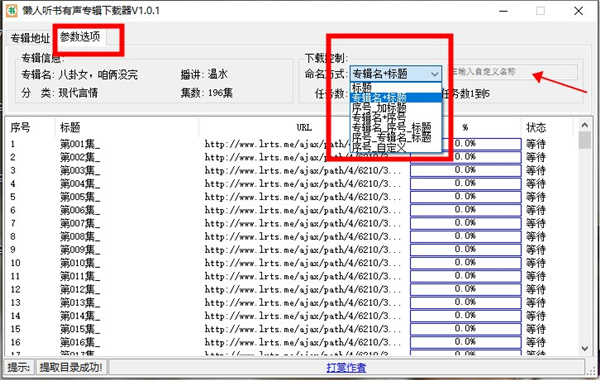
Task: Minimize the downloader window
Action: click(x=504, y=11)
